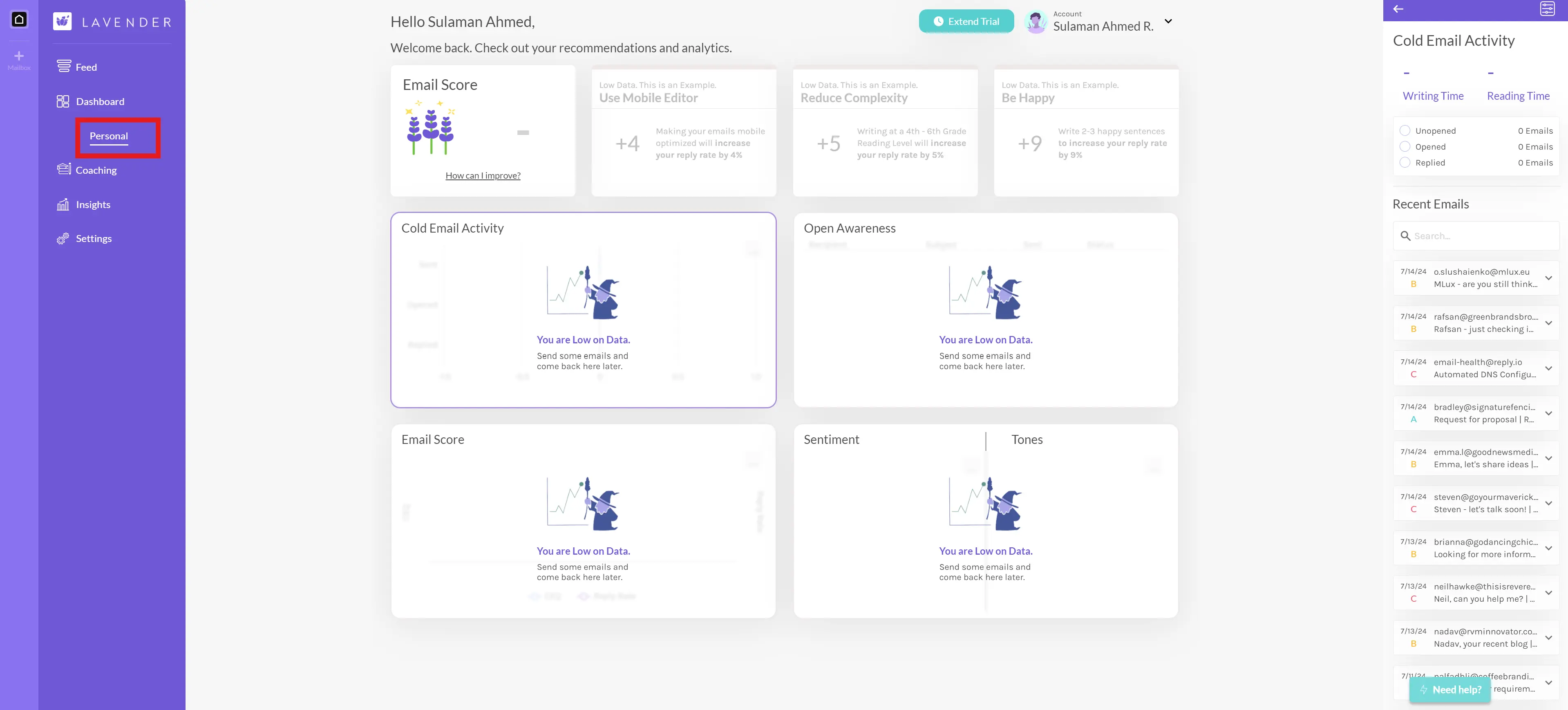Click the Recent Emails search field
1568x710 pixels.
[x=1479, y=236]
